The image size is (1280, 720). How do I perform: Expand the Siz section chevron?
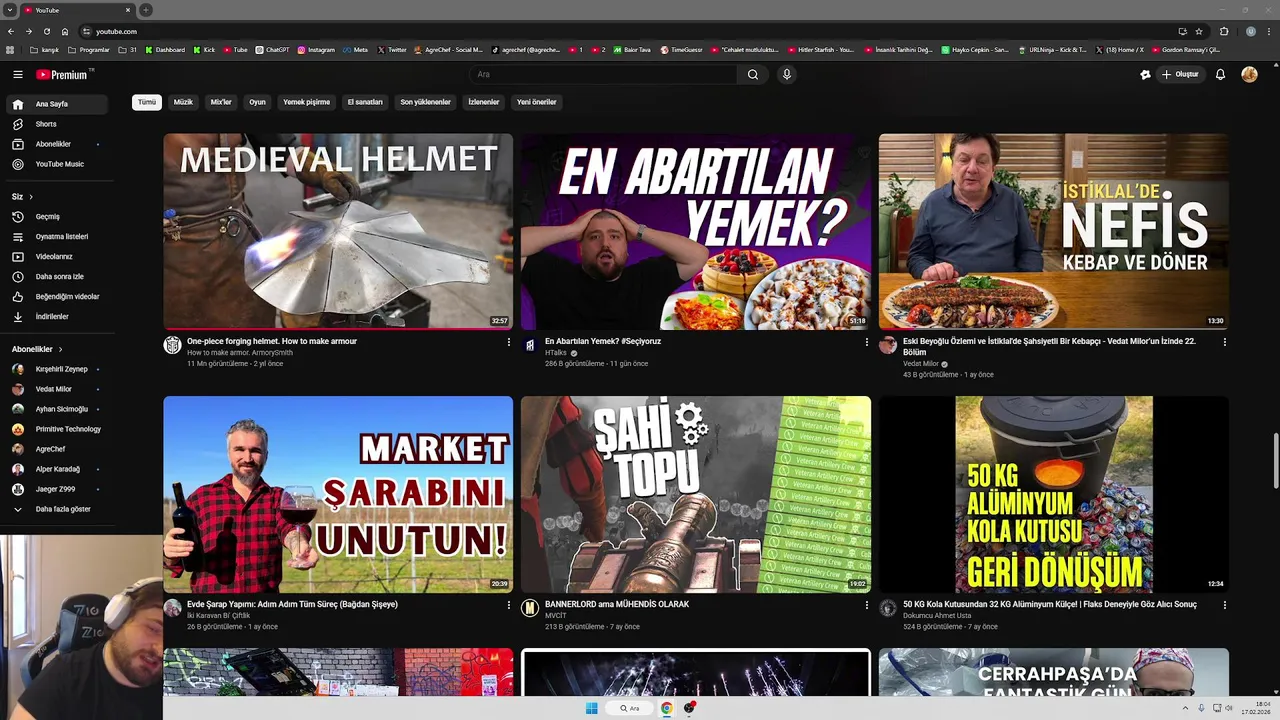click(x=31, y=197)
